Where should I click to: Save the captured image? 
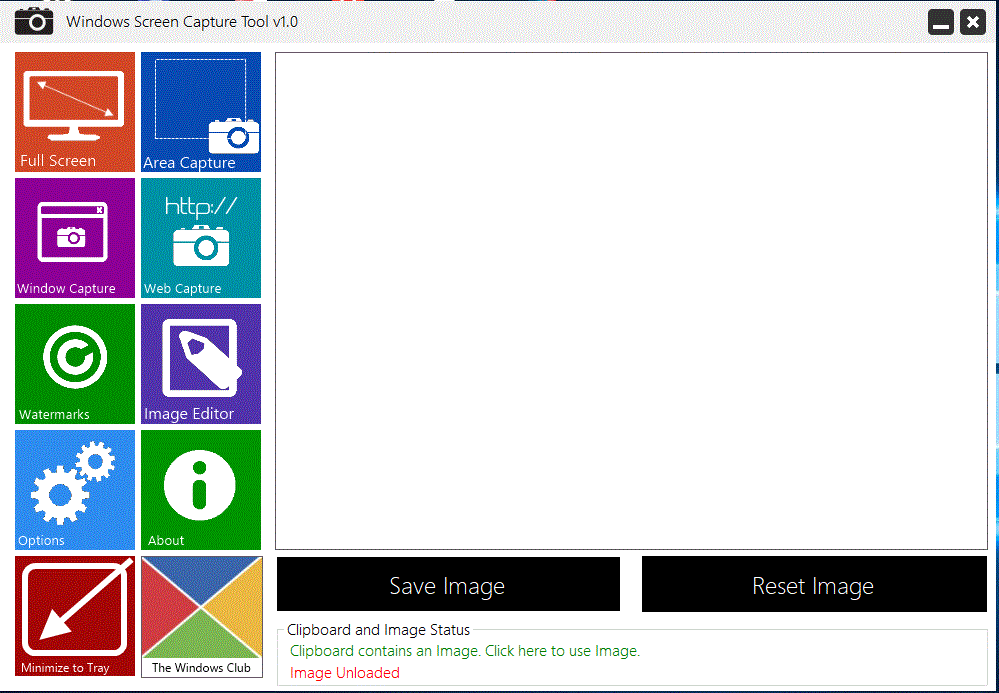click(447, 584)
